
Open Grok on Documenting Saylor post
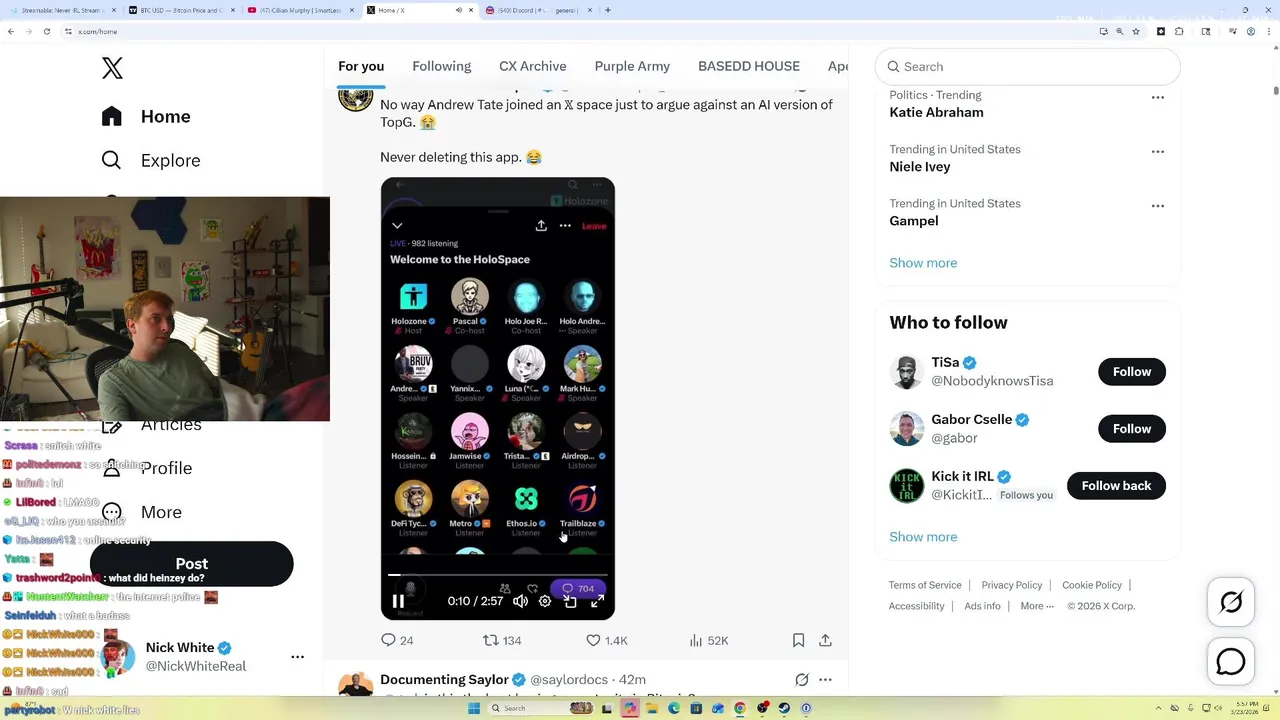pos(802,680)
